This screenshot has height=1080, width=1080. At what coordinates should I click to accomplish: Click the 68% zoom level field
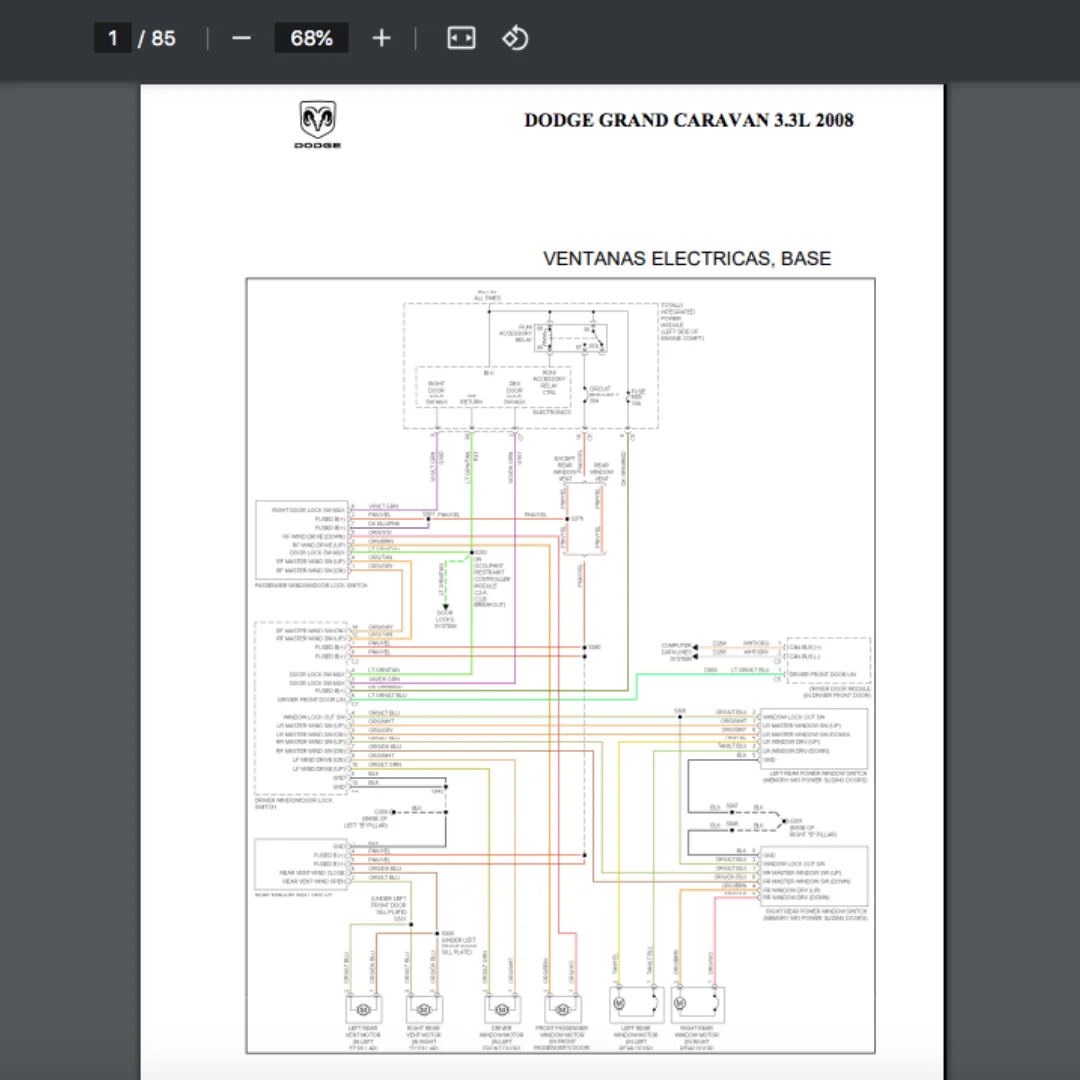[x=311, y=38]
